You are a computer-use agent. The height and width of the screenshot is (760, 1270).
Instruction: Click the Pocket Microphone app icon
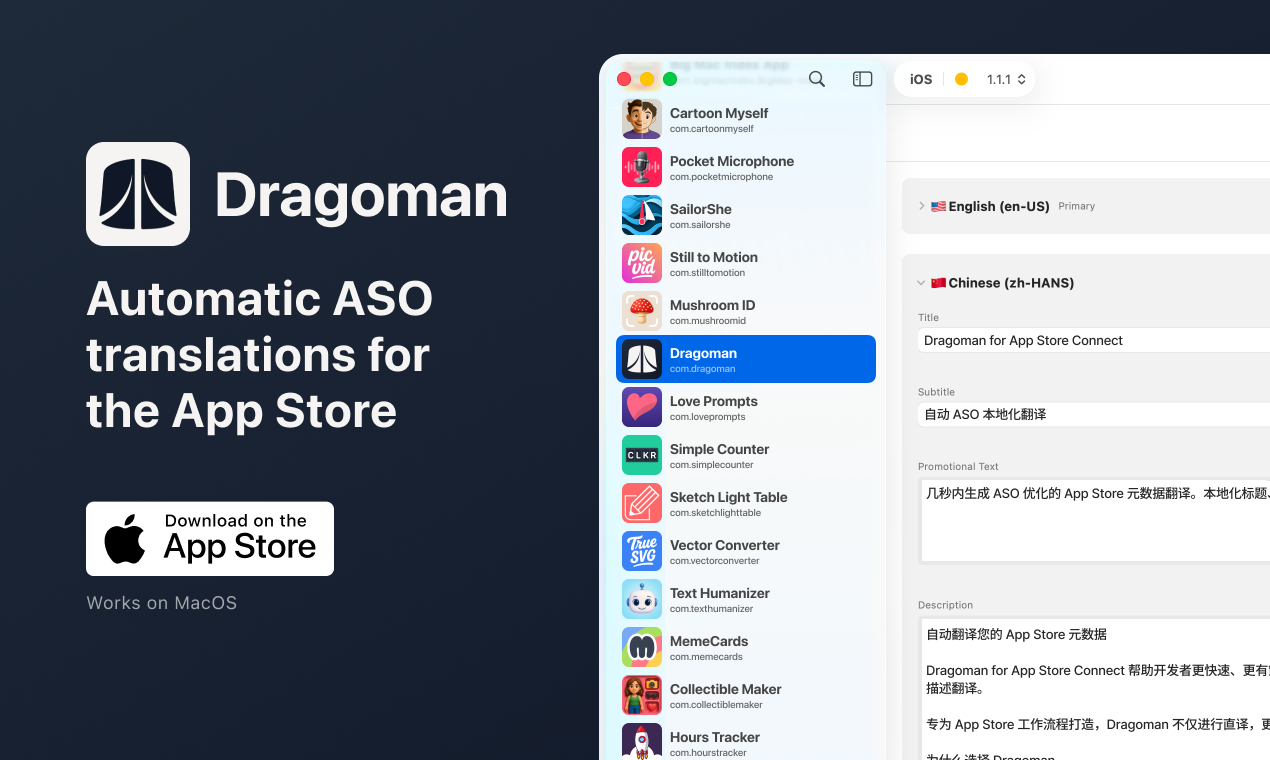642,167
